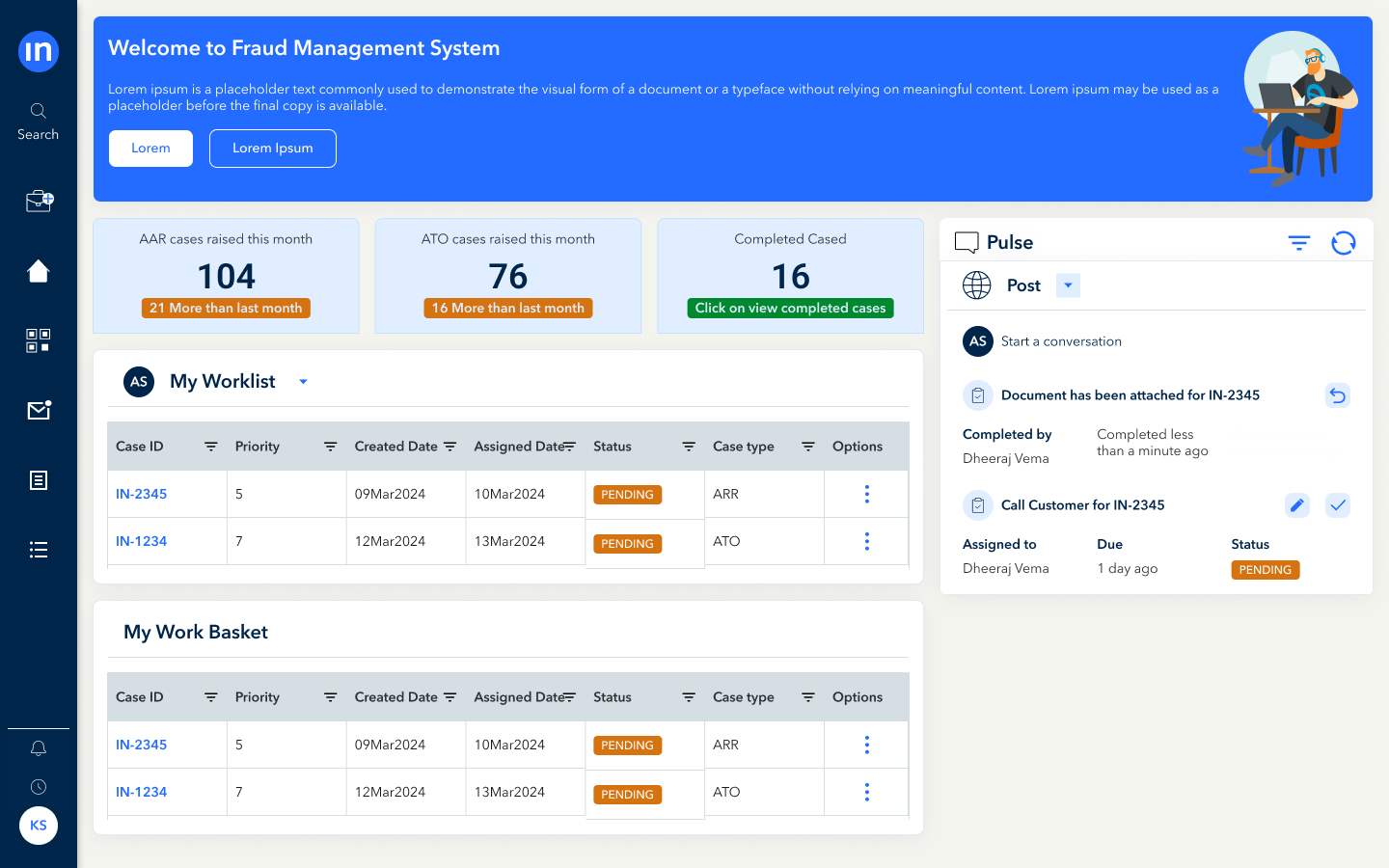Click the edit pencil for Call Customer task
Viewport: 1389px width, 868px height.
(1297, 505)
